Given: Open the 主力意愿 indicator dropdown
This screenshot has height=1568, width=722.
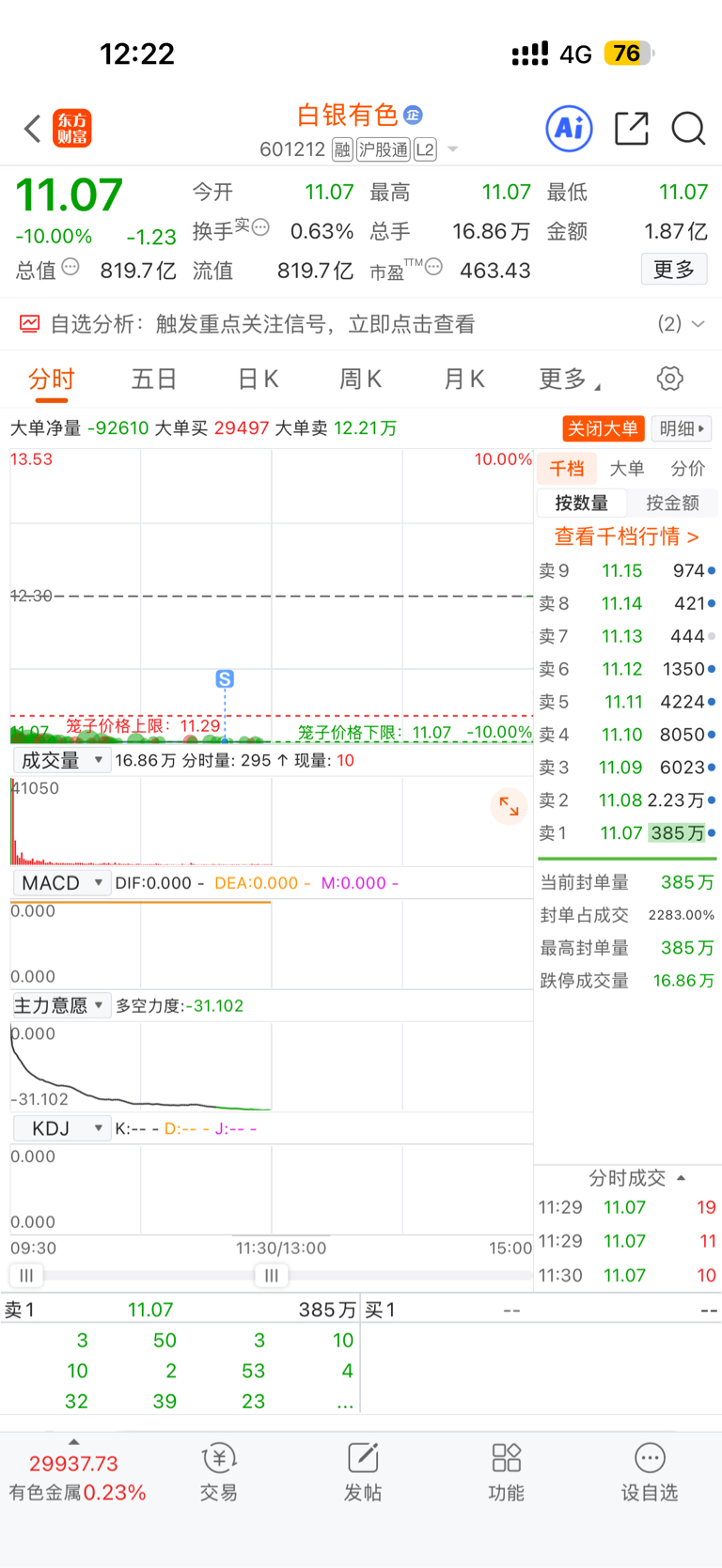Looking at the screenshot, I should point(62,1005).
